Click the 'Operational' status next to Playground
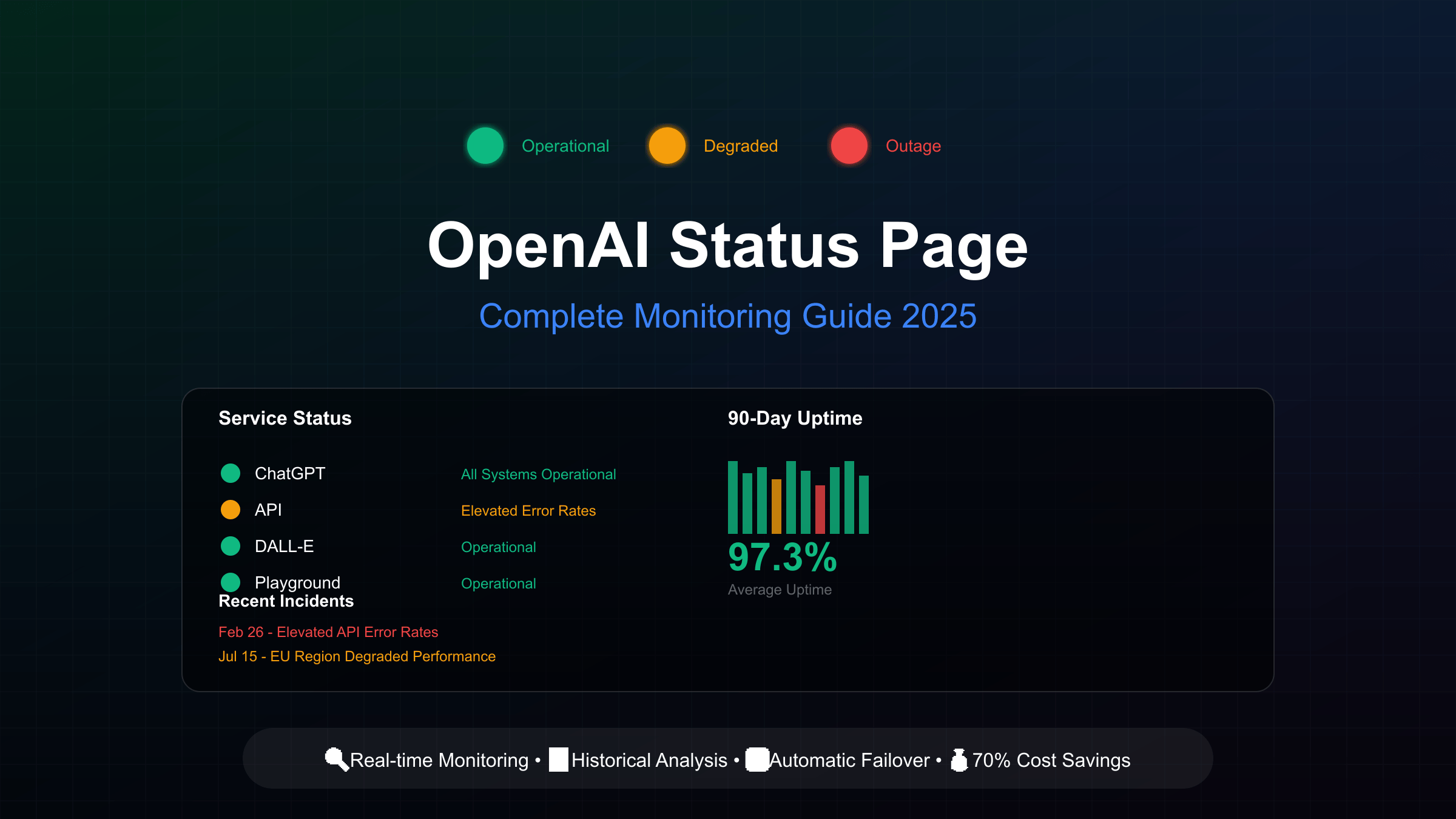The image size is (1456, 819). [x=499, y=584]
